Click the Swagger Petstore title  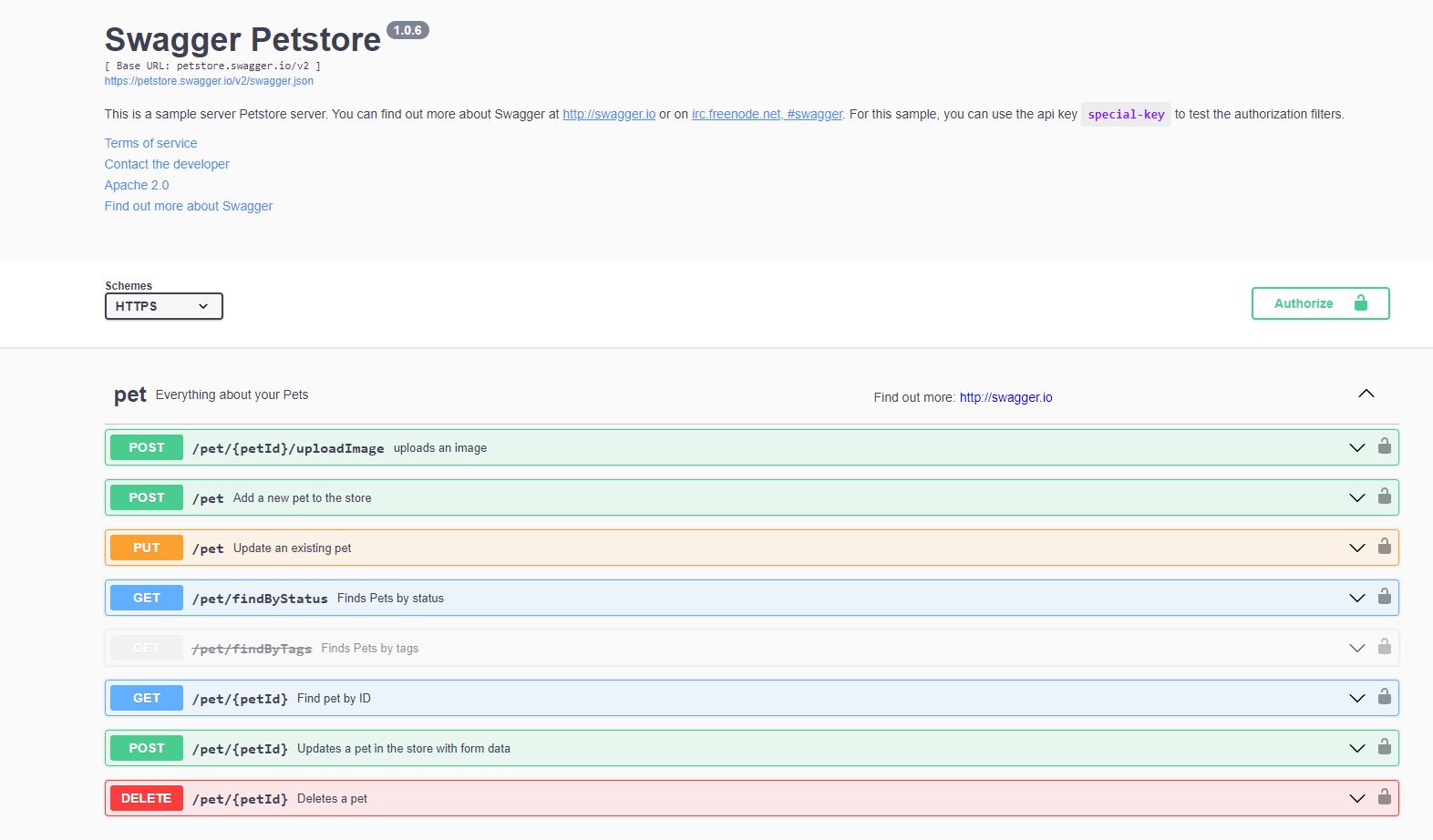pos(242,39)
